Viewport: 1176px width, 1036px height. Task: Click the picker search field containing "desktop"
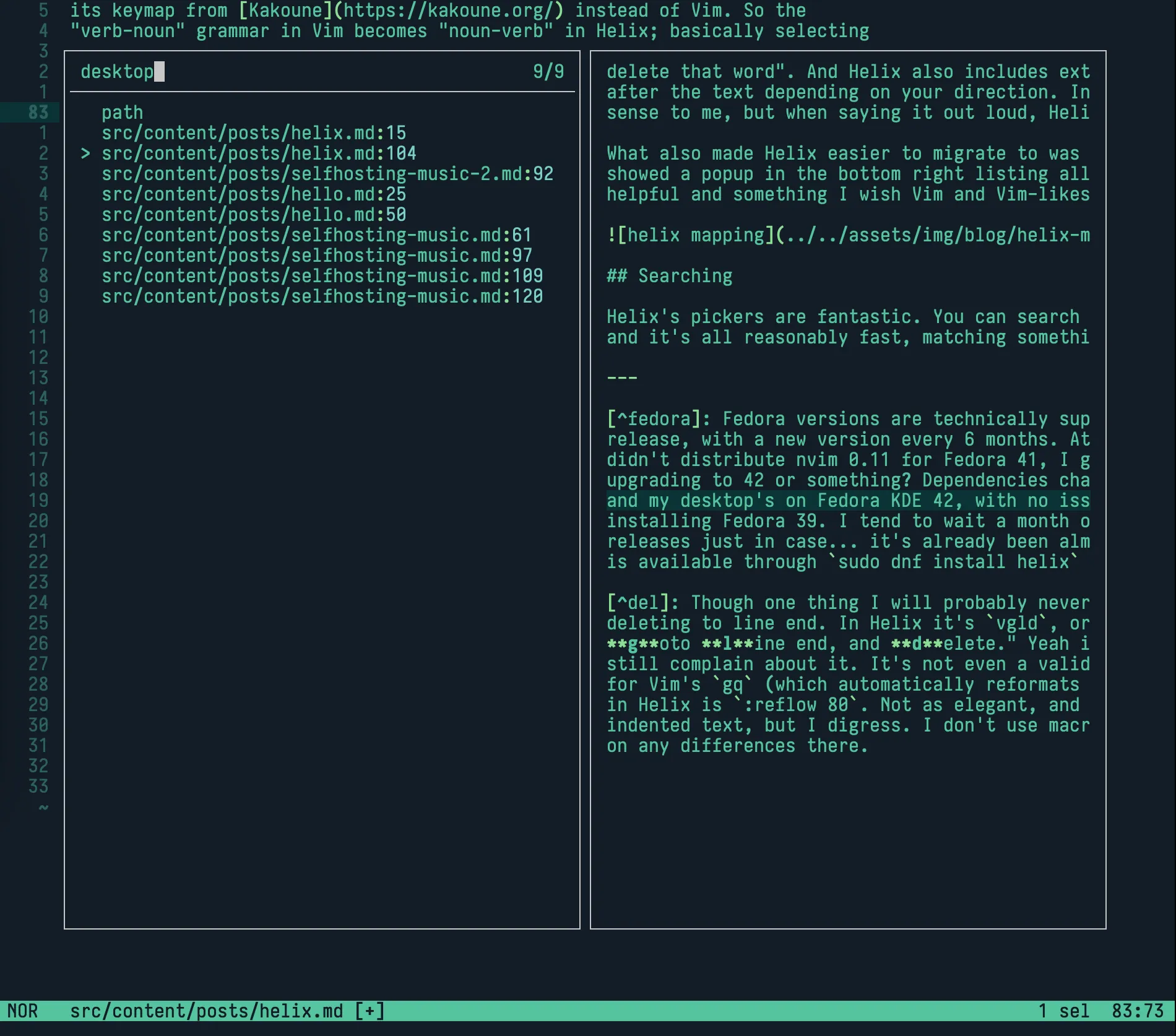pyautogui.click(x=118, y=72)
